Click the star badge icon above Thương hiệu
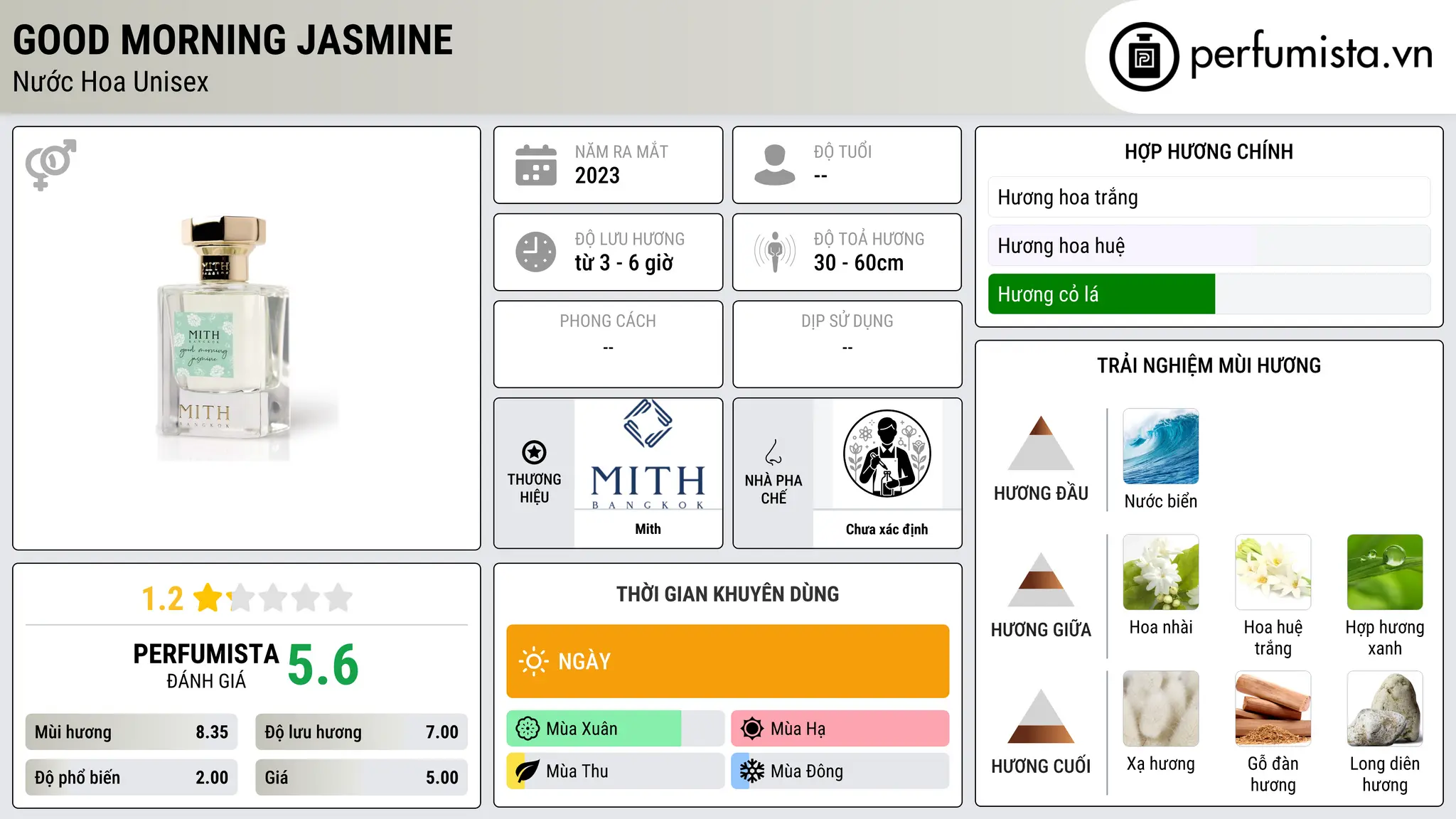Viewport: 1456px width, 819px height. (534, 452)
